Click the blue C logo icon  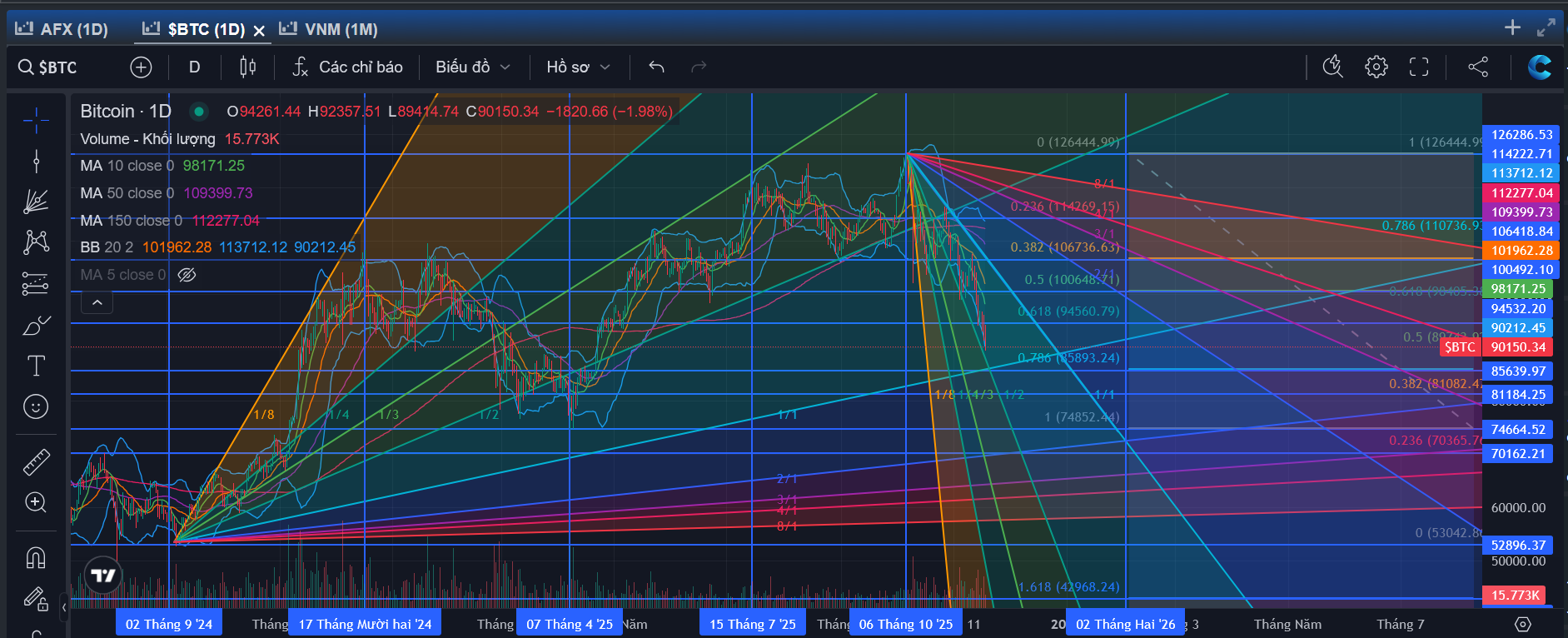pyautogui.click(x=1539, y=67)
